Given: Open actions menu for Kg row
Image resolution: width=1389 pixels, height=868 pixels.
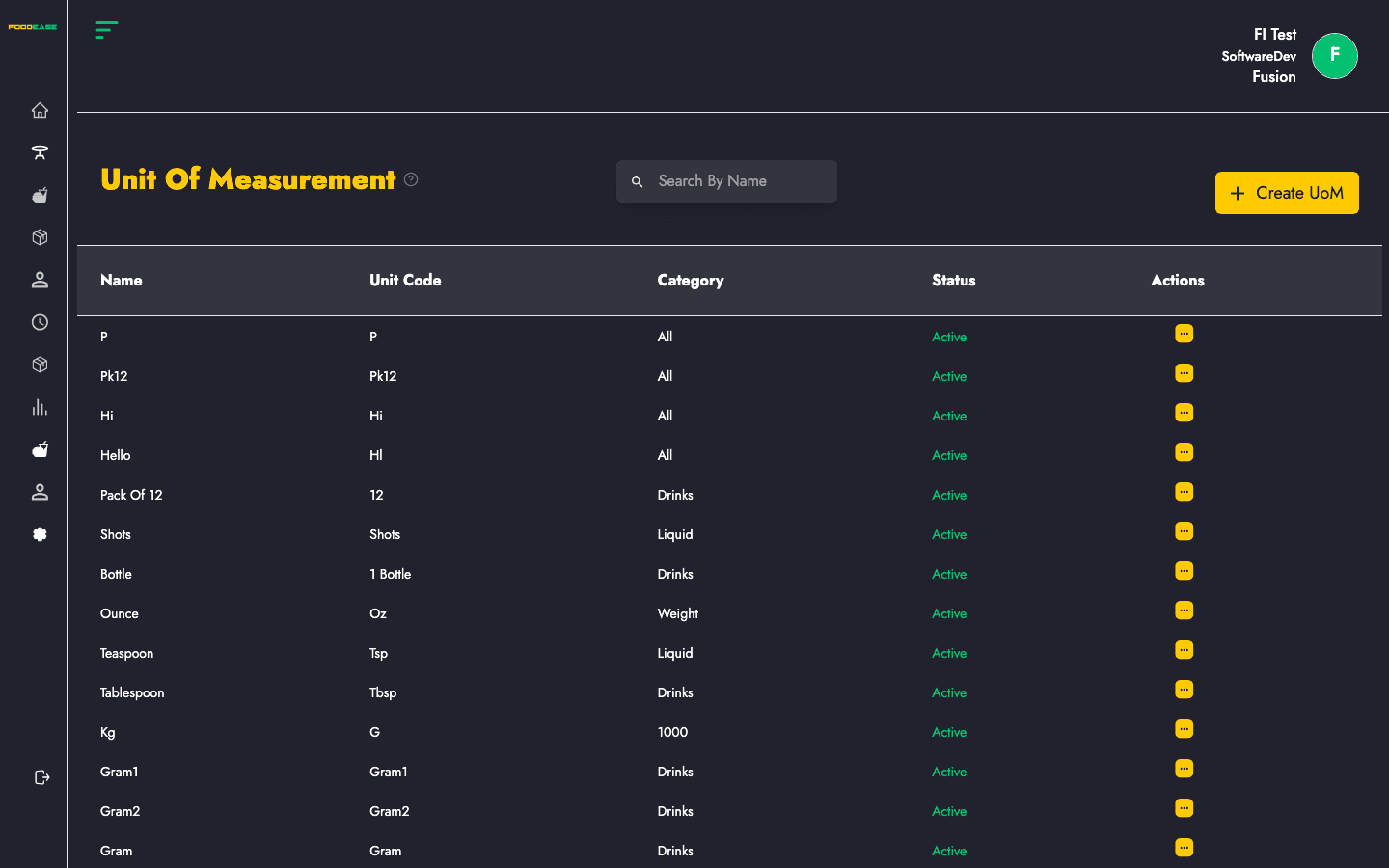Looking at the screenshot, I should pos(1185,729).
